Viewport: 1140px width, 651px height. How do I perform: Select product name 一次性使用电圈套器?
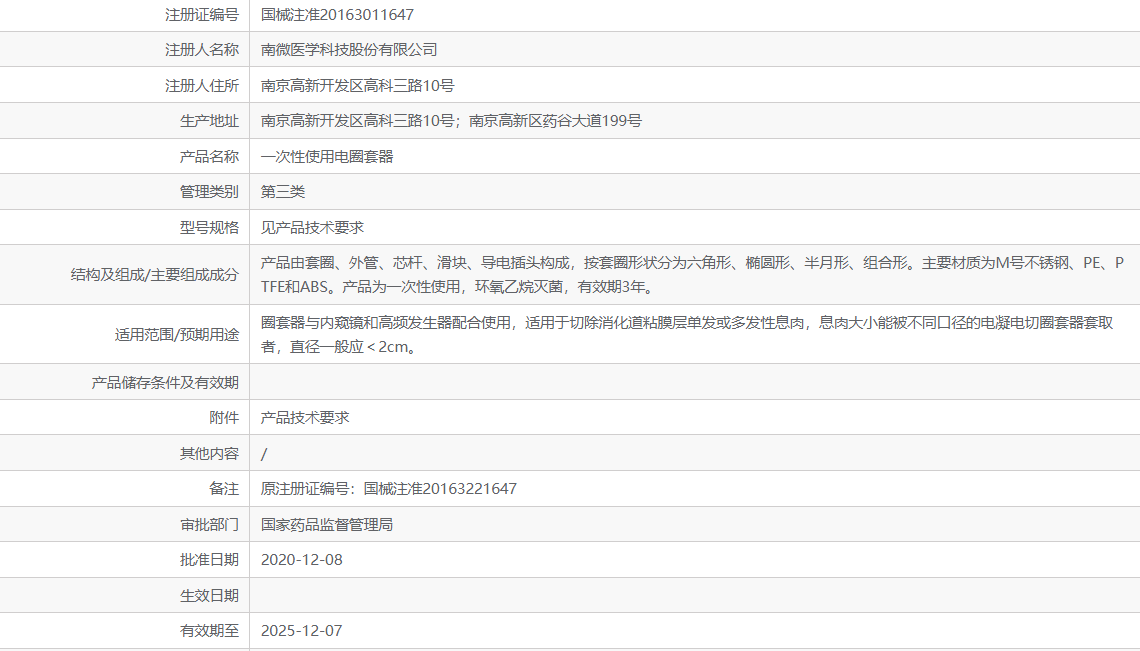327,156
